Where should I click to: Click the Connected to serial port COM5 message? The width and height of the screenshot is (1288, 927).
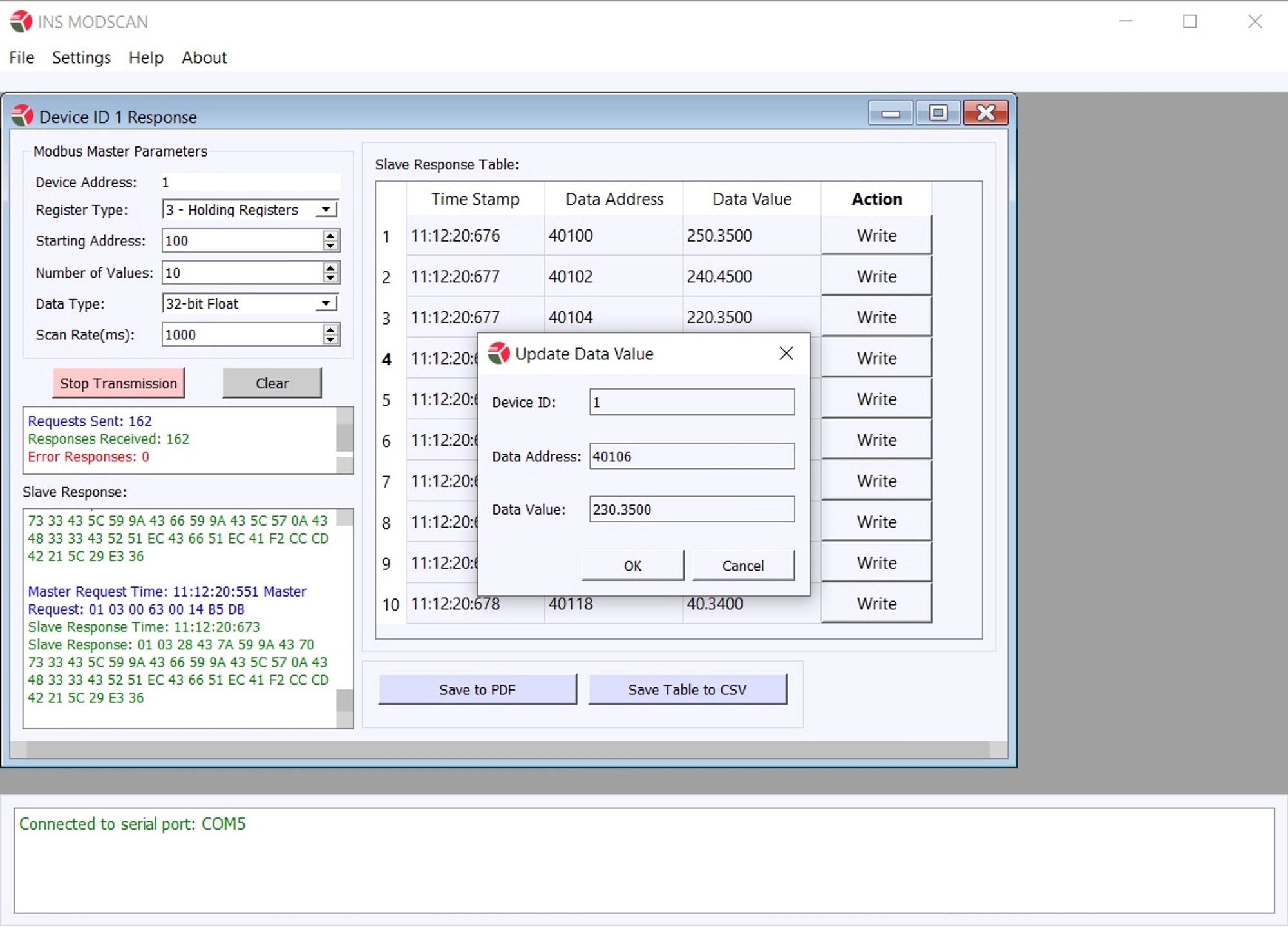132,824
